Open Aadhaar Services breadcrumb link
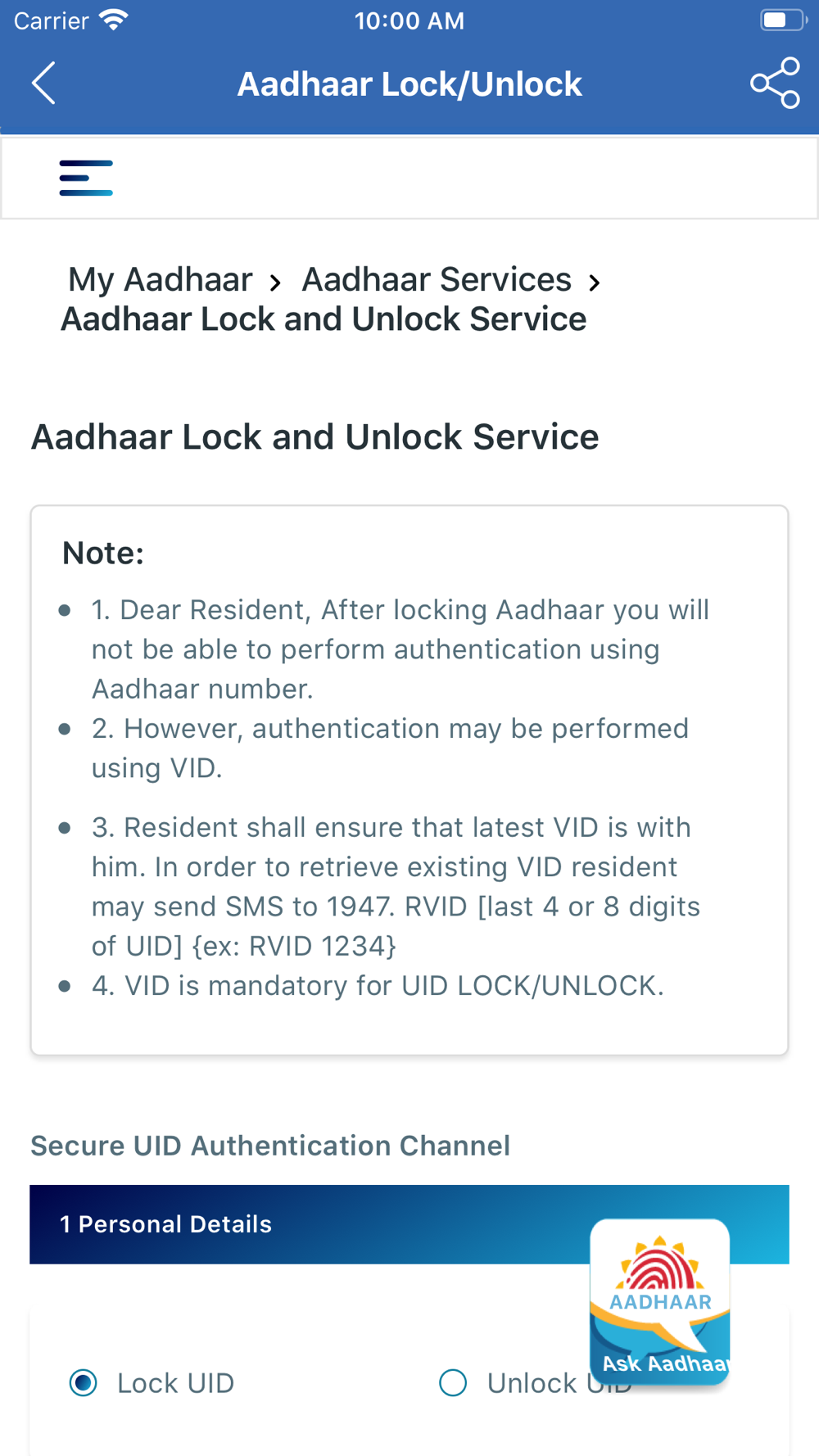Image resolution: width=819 pixels, height=1456 pixels. (x=437, y=280)
